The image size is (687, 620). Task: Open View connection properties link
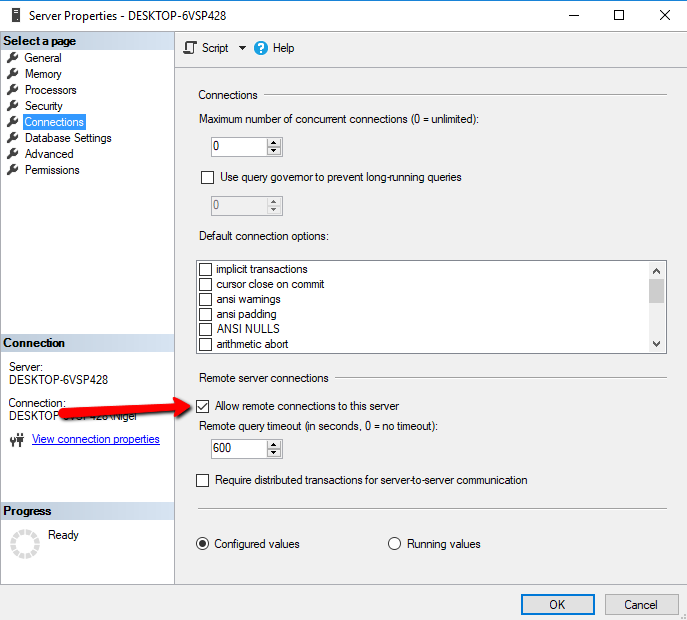pos(96,439)
